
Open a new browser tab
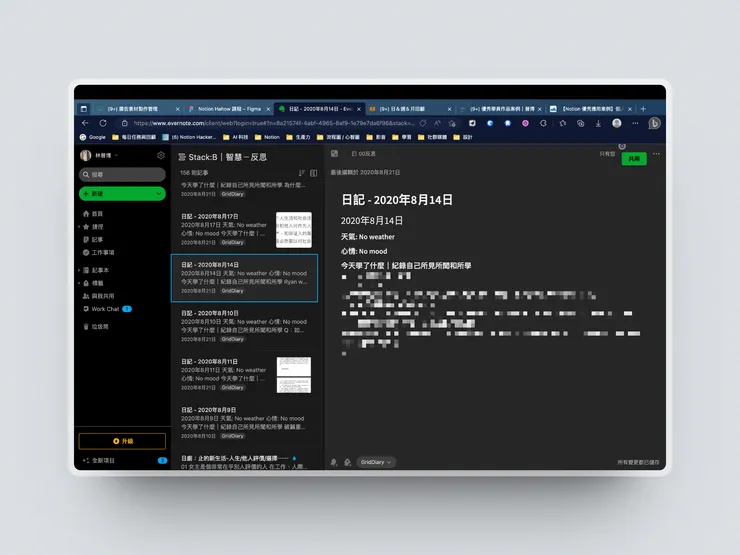coord(643,109)
